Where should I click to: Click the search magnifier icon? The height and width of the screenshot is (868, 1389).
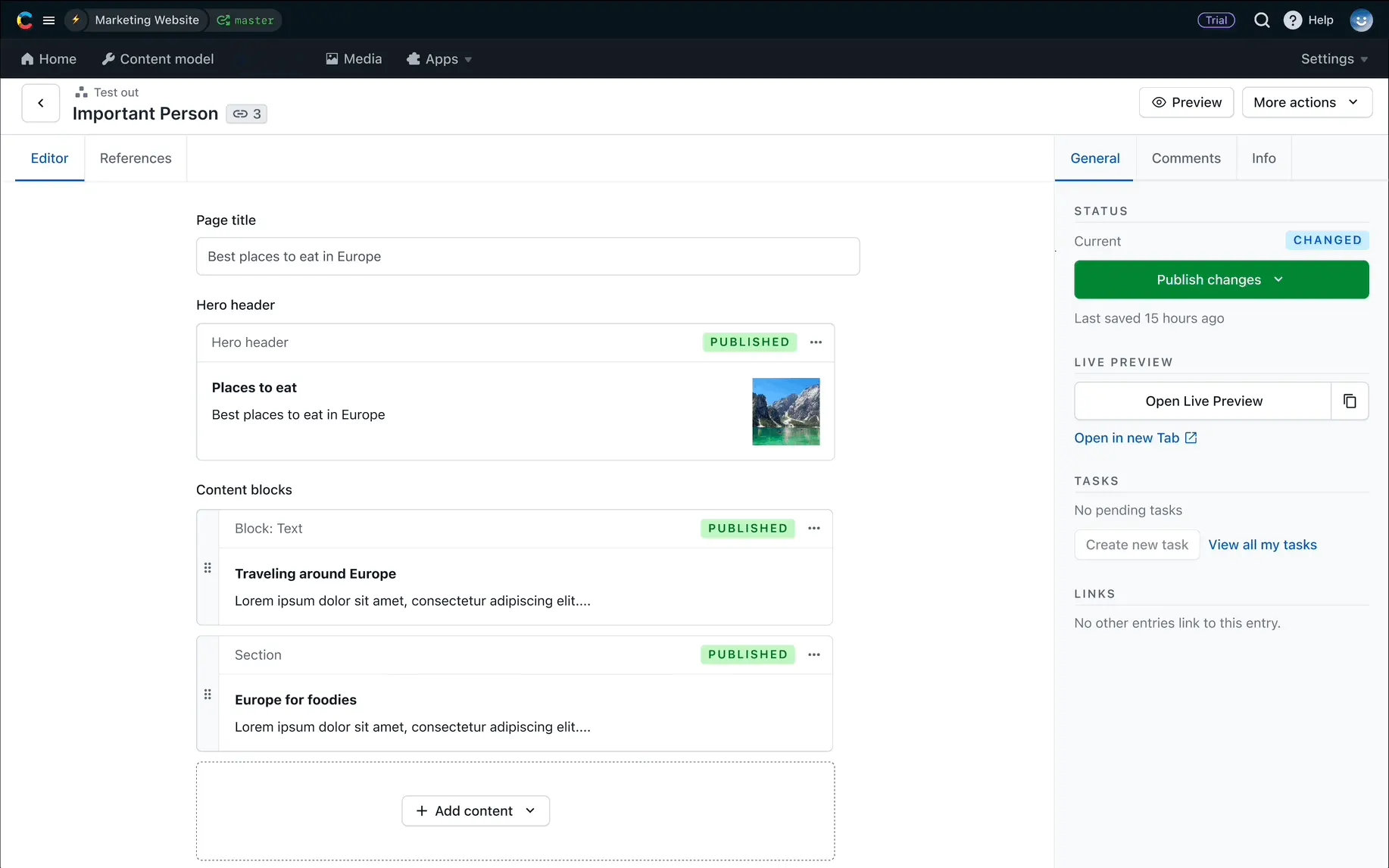click(x=1262, y=20)
